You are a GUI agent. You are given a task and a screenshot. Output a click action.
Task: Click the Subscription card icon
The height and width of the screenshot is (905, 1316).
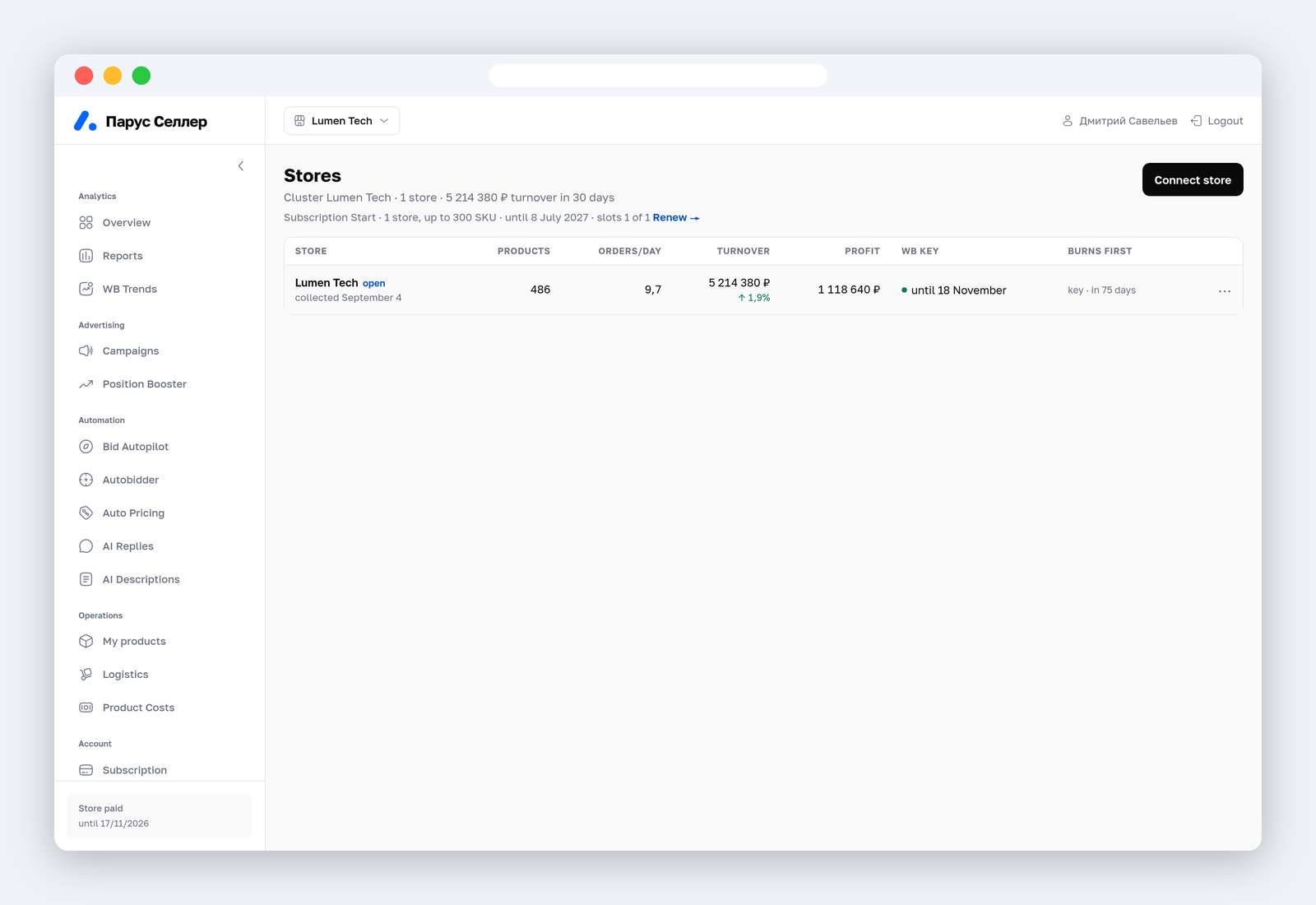pos(86,770)
